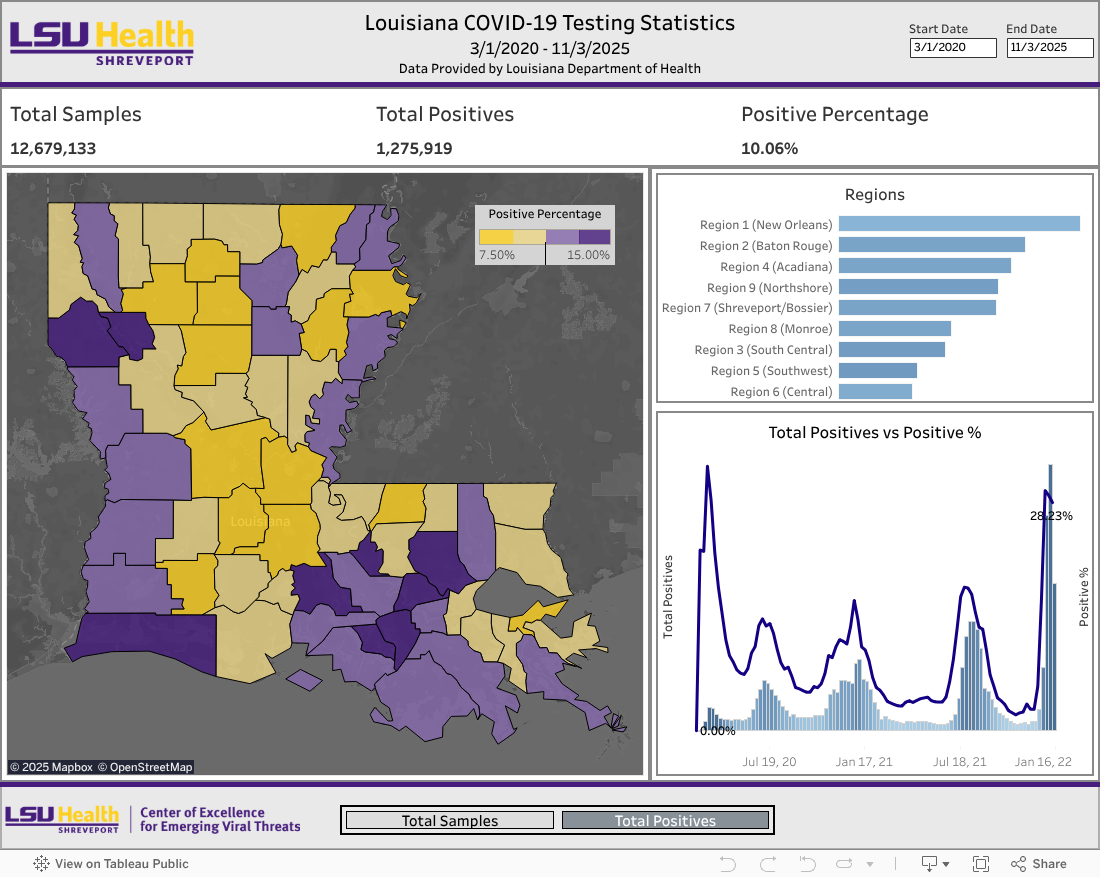Open the download options icon
This screenshot has width=1100, height=877.
tap(930, 864)
